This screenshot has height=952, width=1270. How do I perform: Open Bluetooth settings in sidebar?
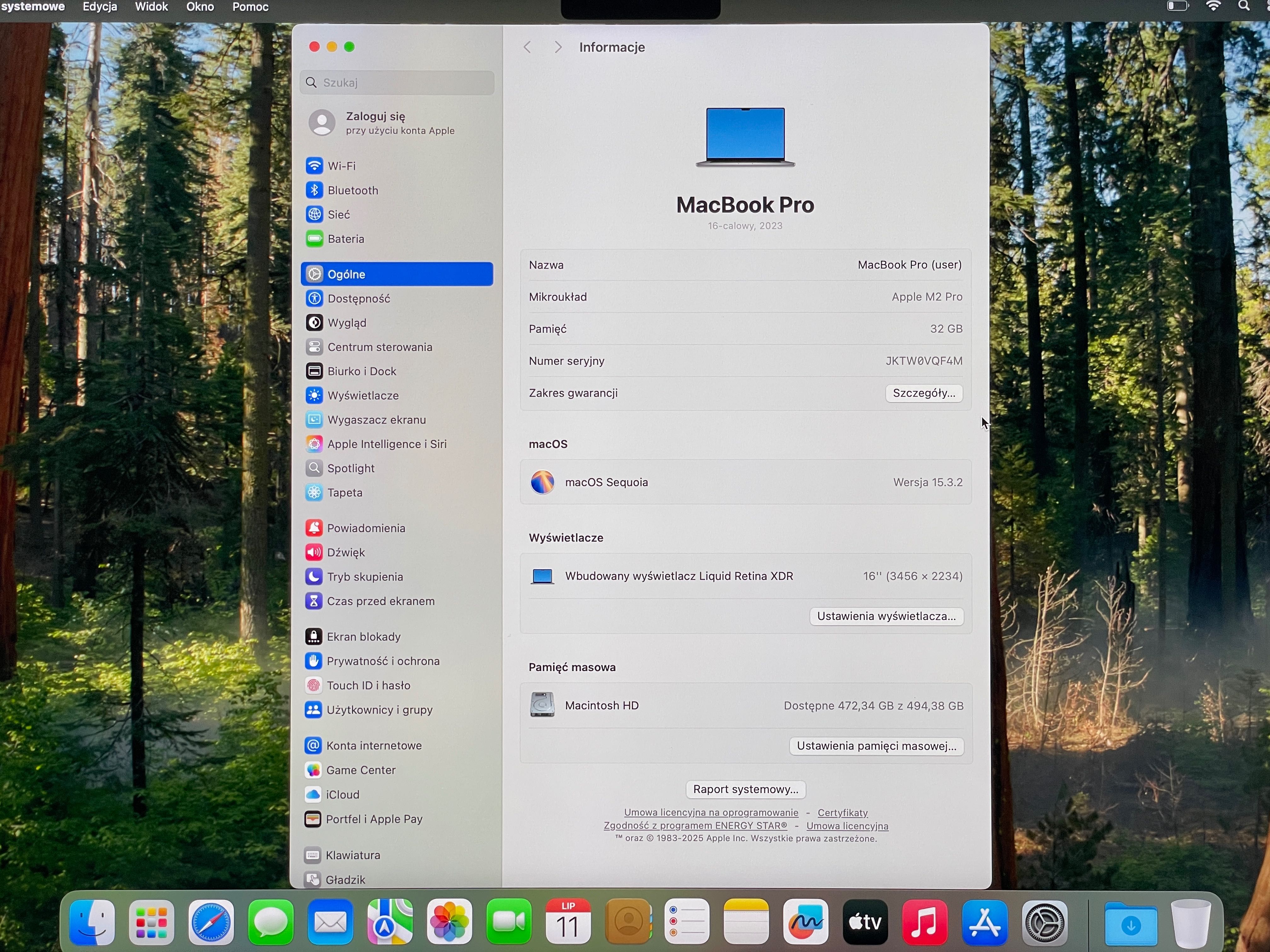[397, 190]
